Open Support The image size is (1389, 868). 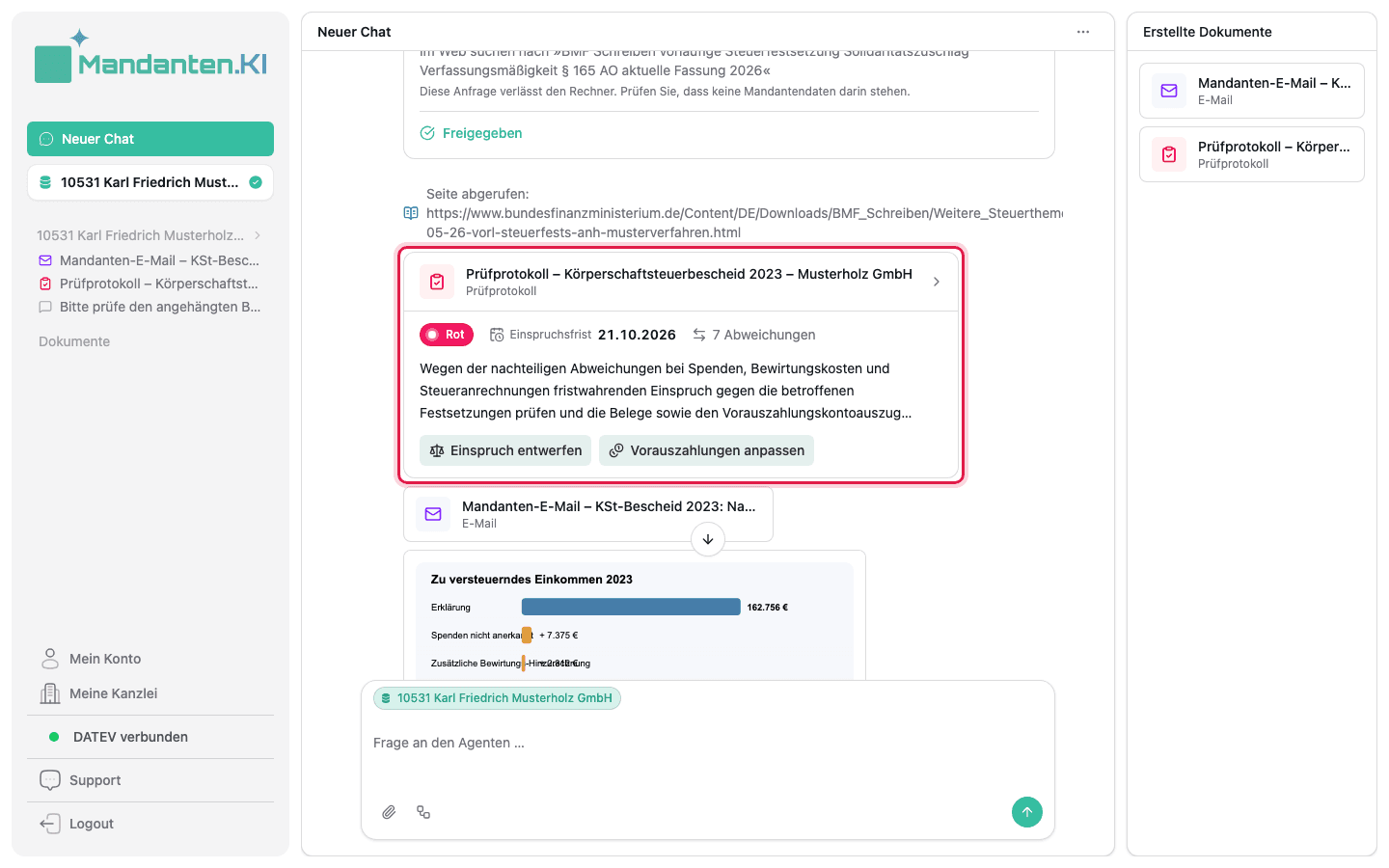(81, 780)
